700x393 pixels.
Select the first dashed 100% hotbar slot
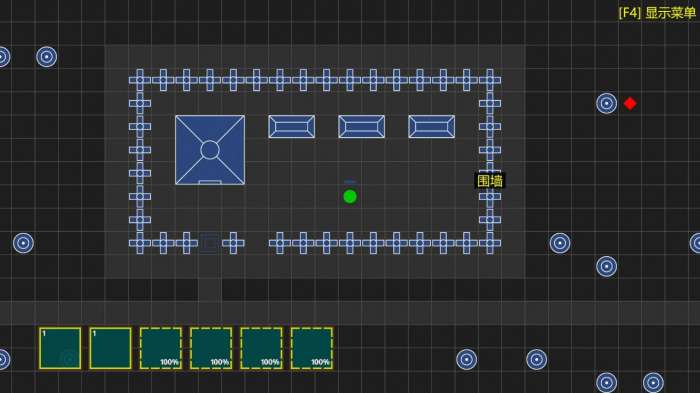point(161,348)
